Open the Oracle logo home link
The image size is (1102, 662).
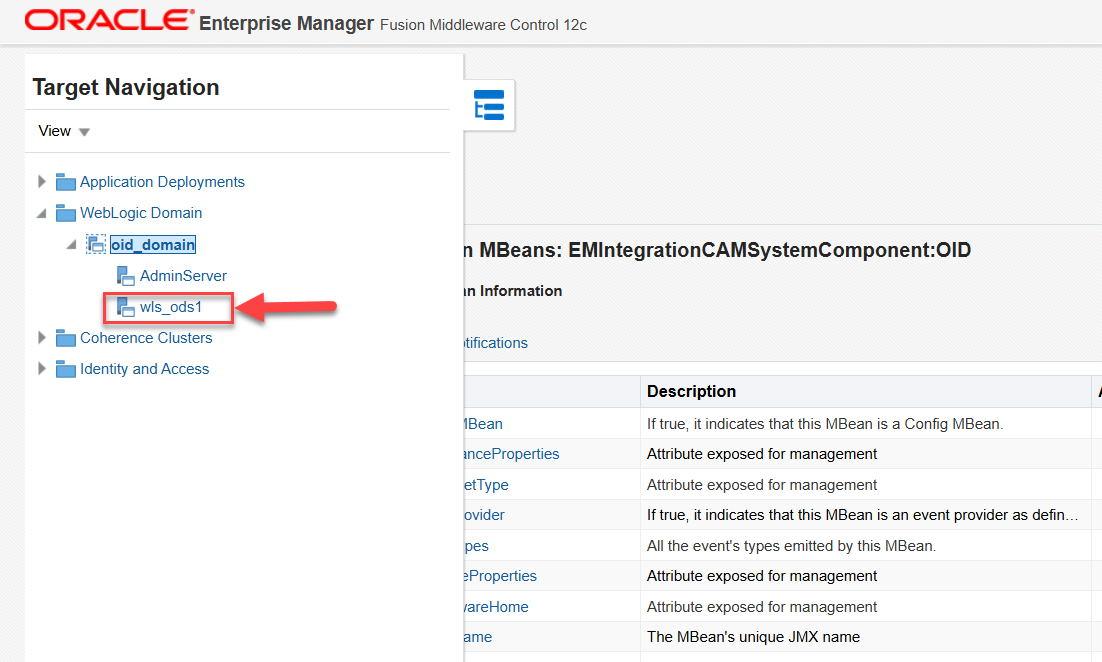tap(109, 21)
